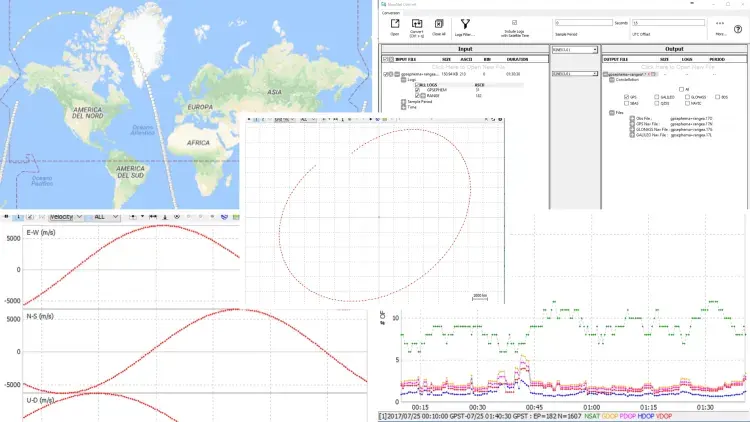Expand the GALILEO Nav File node
This screenshot has width=750, height=422.
point(632,135)
